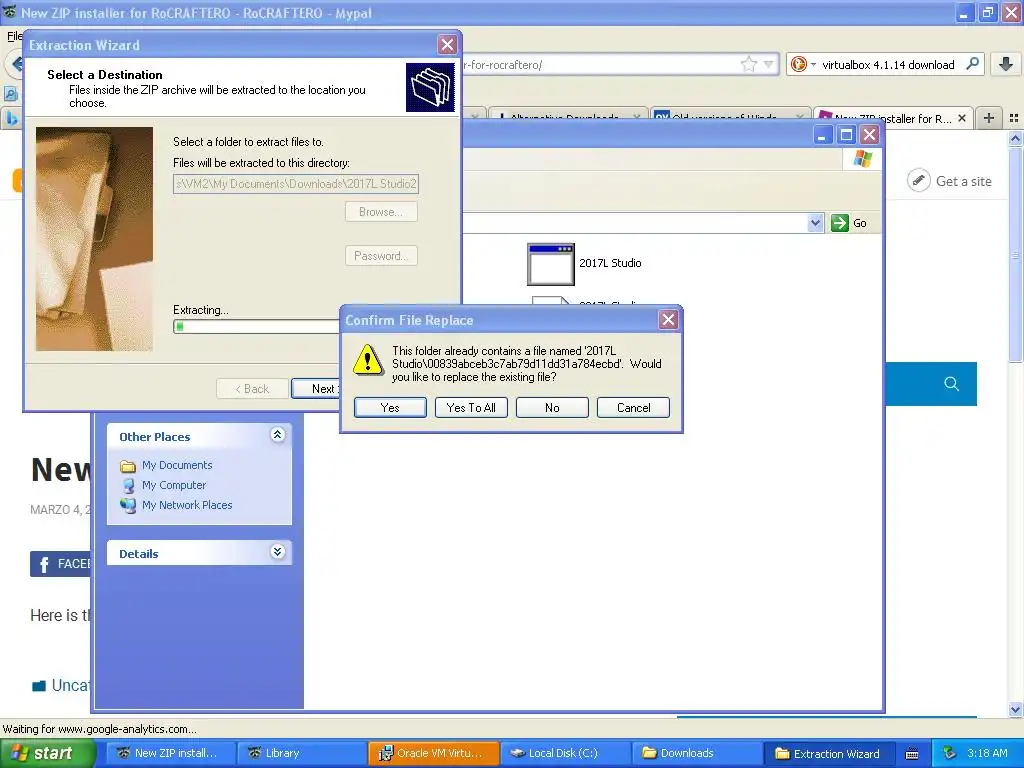Click the My Computer icon in Other Places
1024x768 pixels.
[x=128, y=485]
